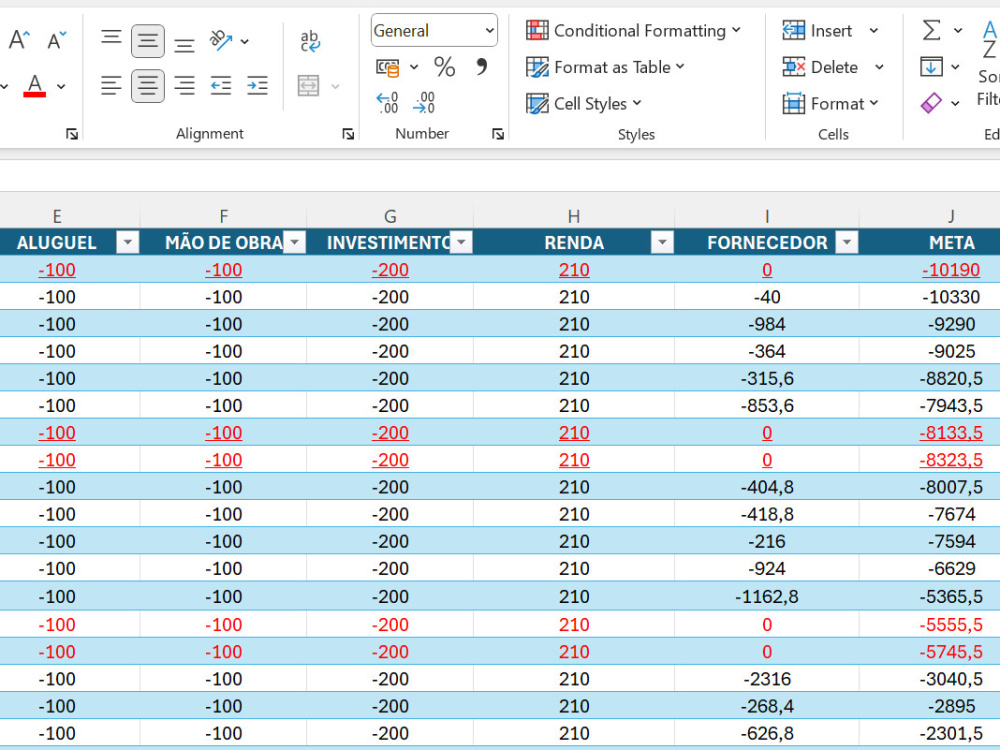Delete cells button

coord(820,67)
